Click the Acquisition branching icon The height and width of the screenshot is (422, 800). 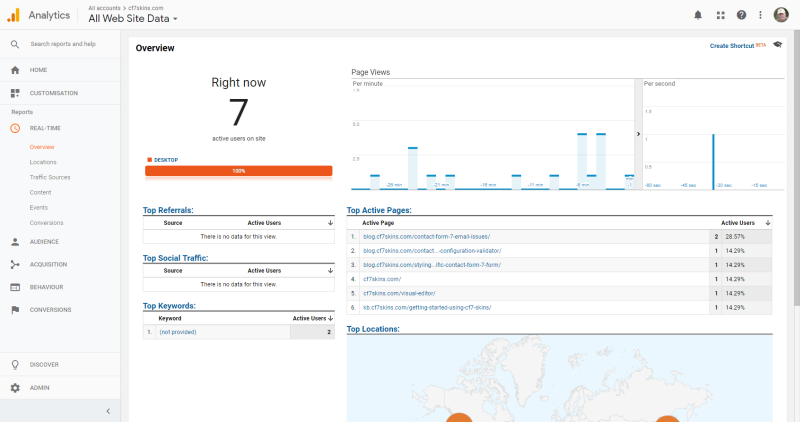[x=15, y=264]
